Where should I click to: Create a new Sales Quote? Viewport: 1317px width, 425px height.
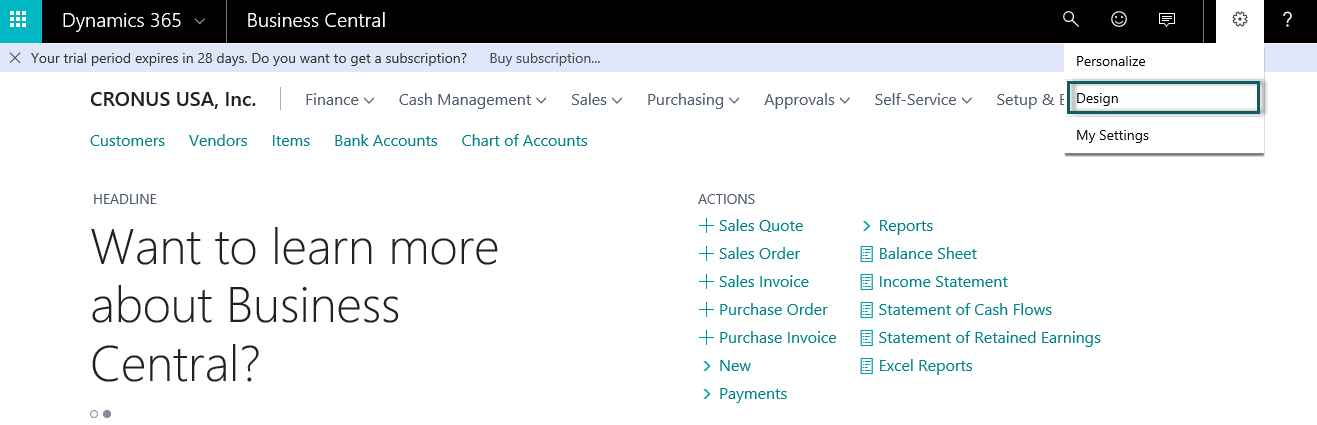tap(760, 226)
